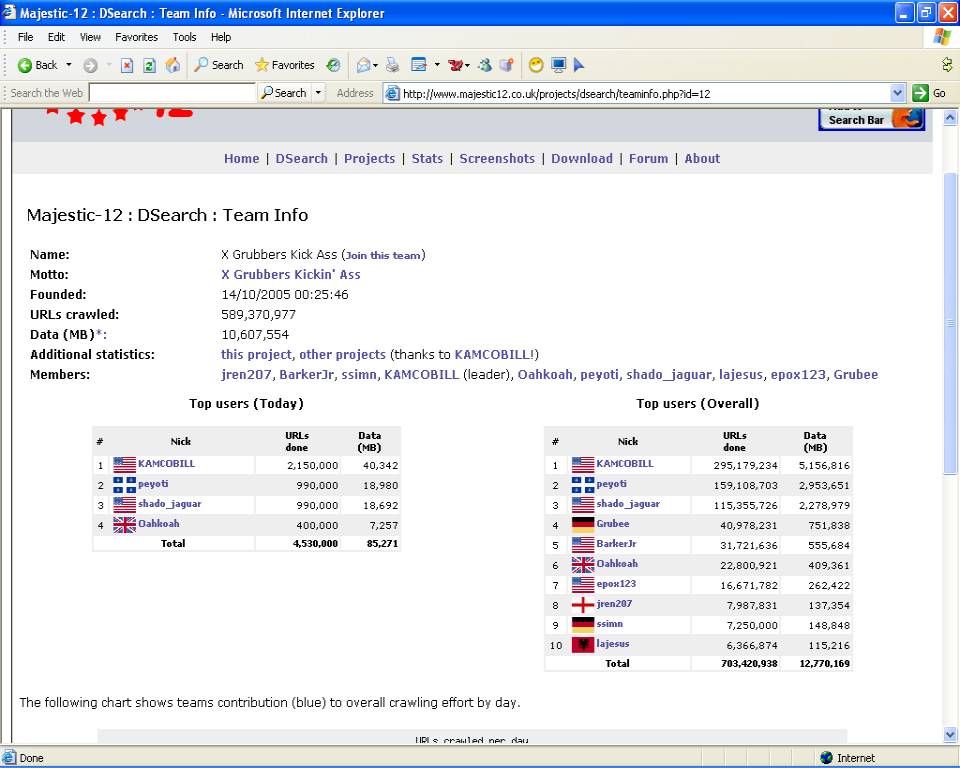Open the About navigation link
Viewport: 960px width, 768px height.
point(702,159)
